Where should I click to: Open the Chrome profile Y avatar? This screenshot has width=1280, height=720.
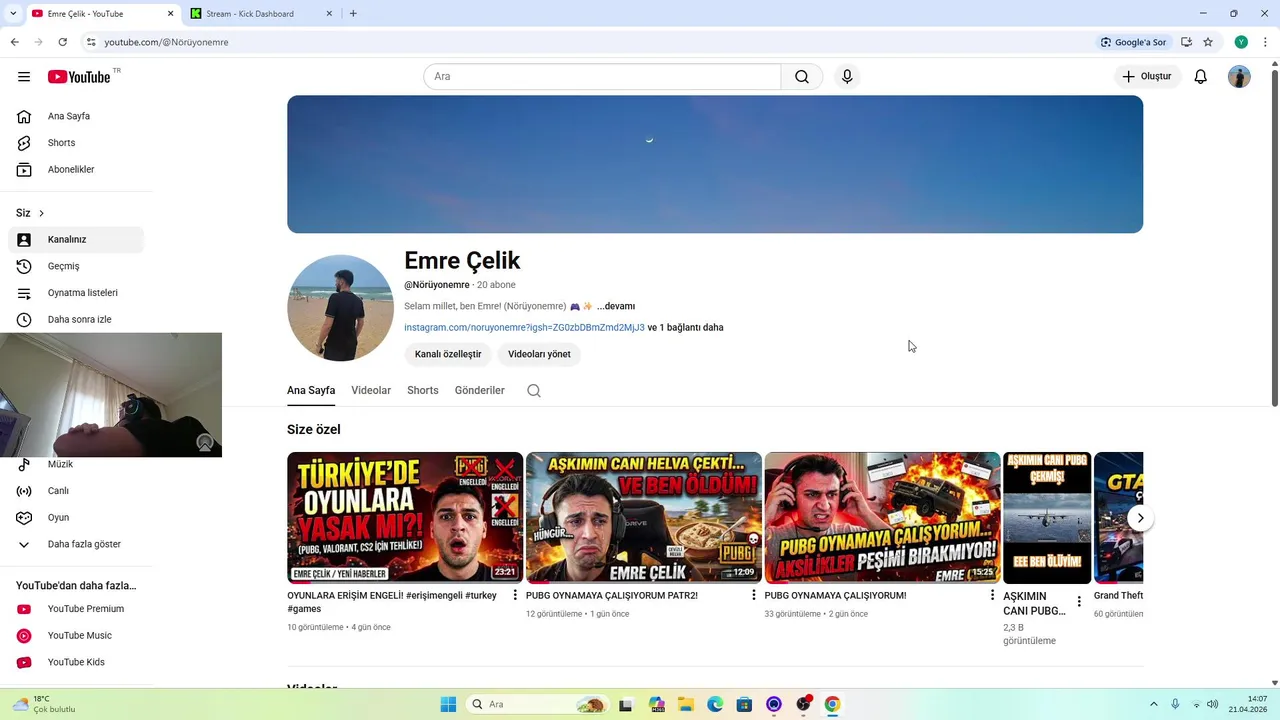tap(1241, 42)
